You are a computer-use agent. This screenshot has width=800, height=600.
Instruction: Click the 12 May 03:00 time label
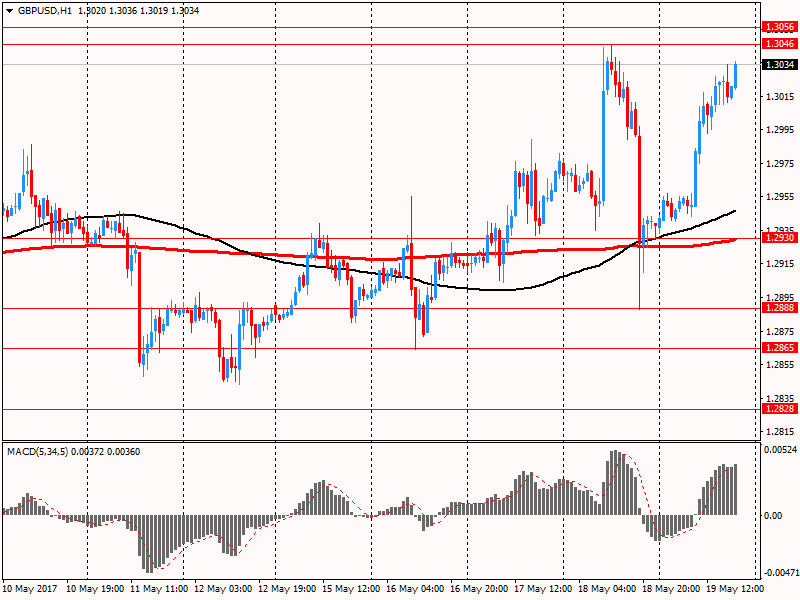click(223, 589)
